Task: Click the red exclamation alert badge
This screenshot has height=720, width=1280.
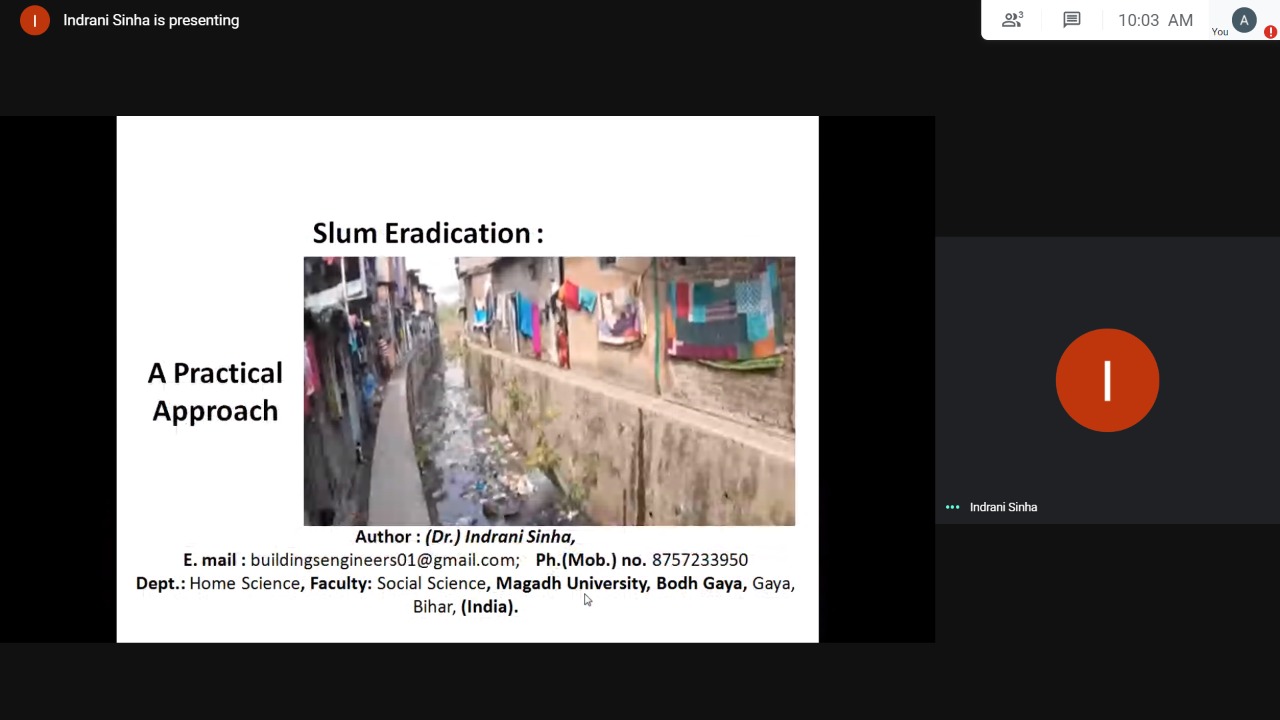Action: point(1270,32)
